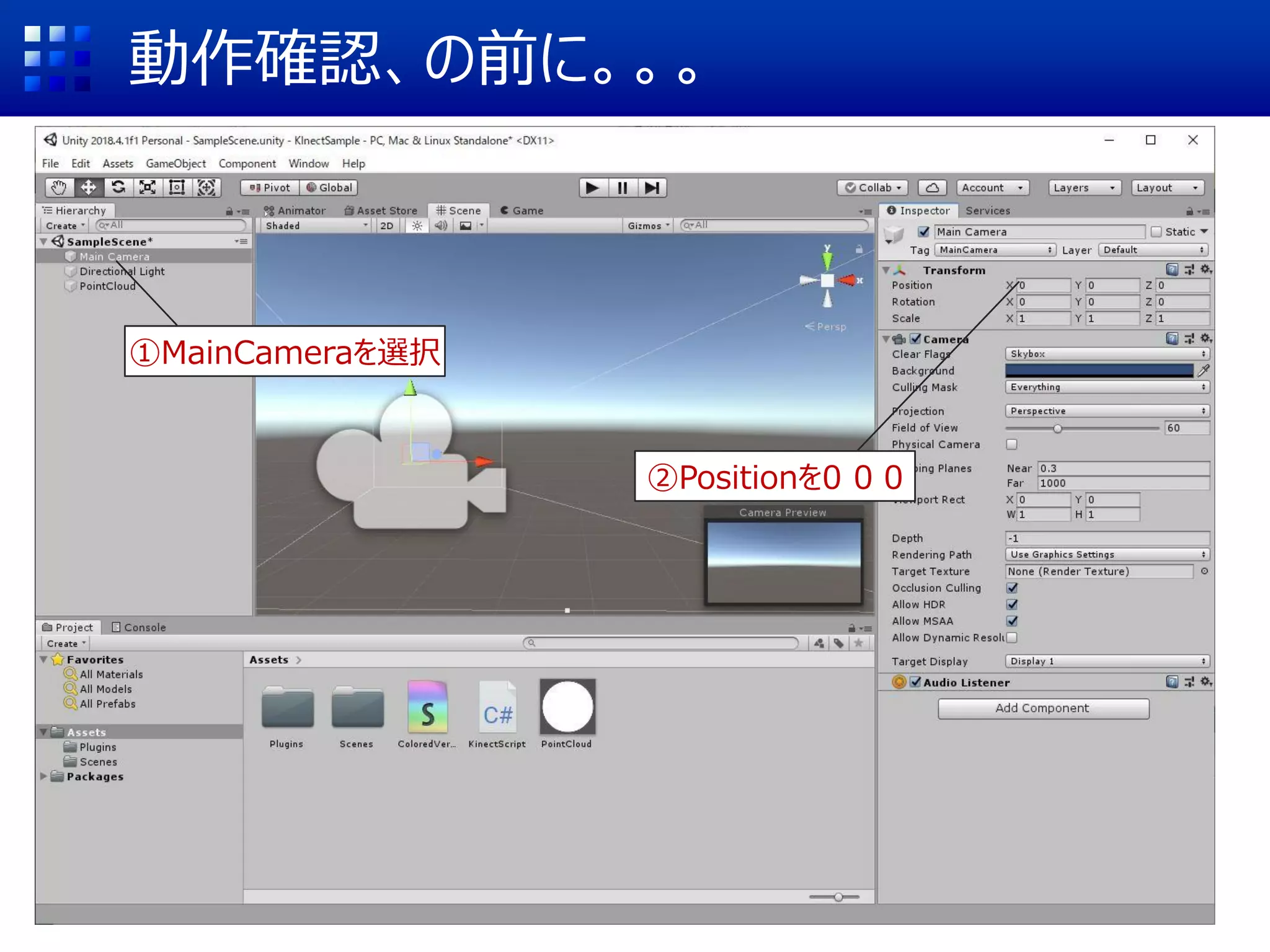Click save search star icon

click(x=859, y=643)
